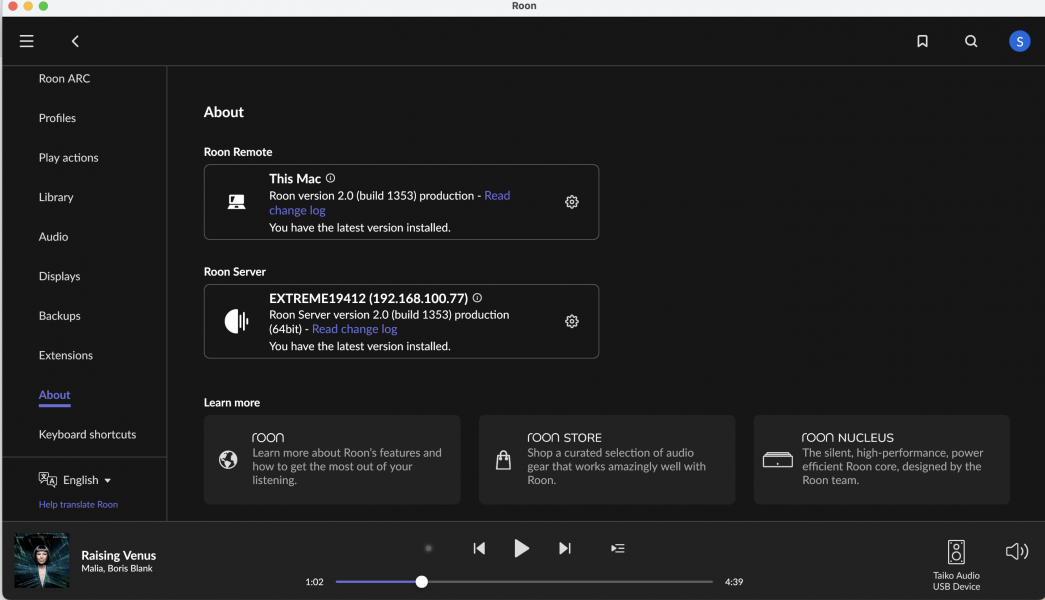Open Taiko Audio USB Device zone selector

pos(956,565)
